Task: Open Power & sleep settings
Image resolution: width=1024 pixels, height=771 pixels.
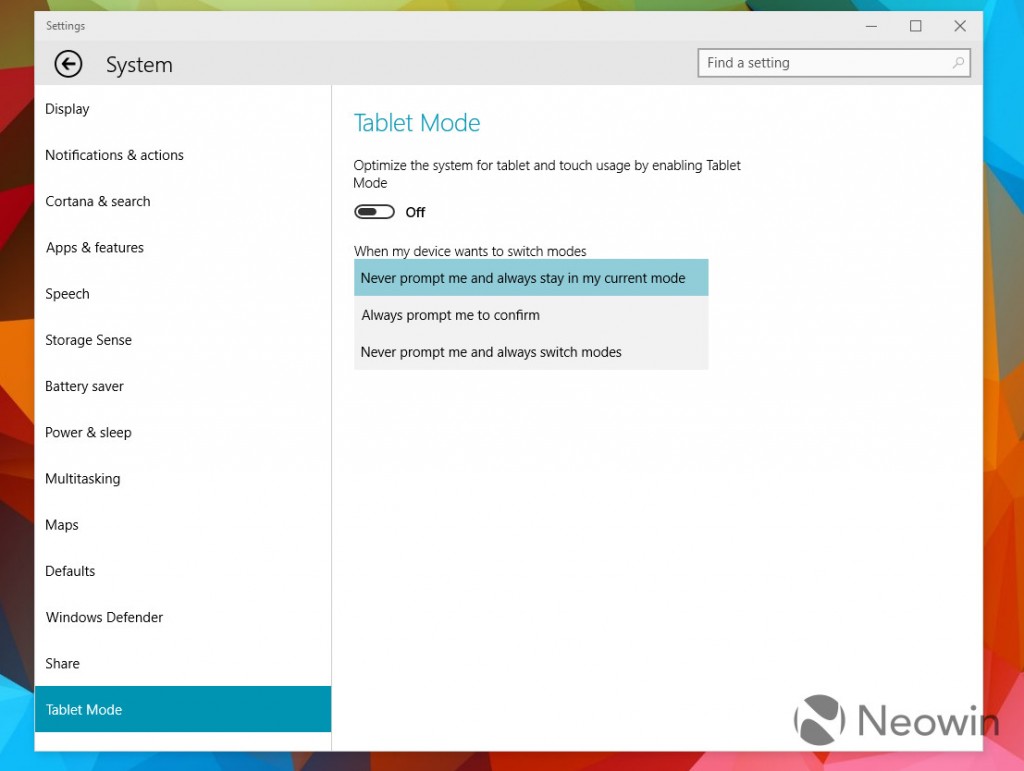Action: 88,432
